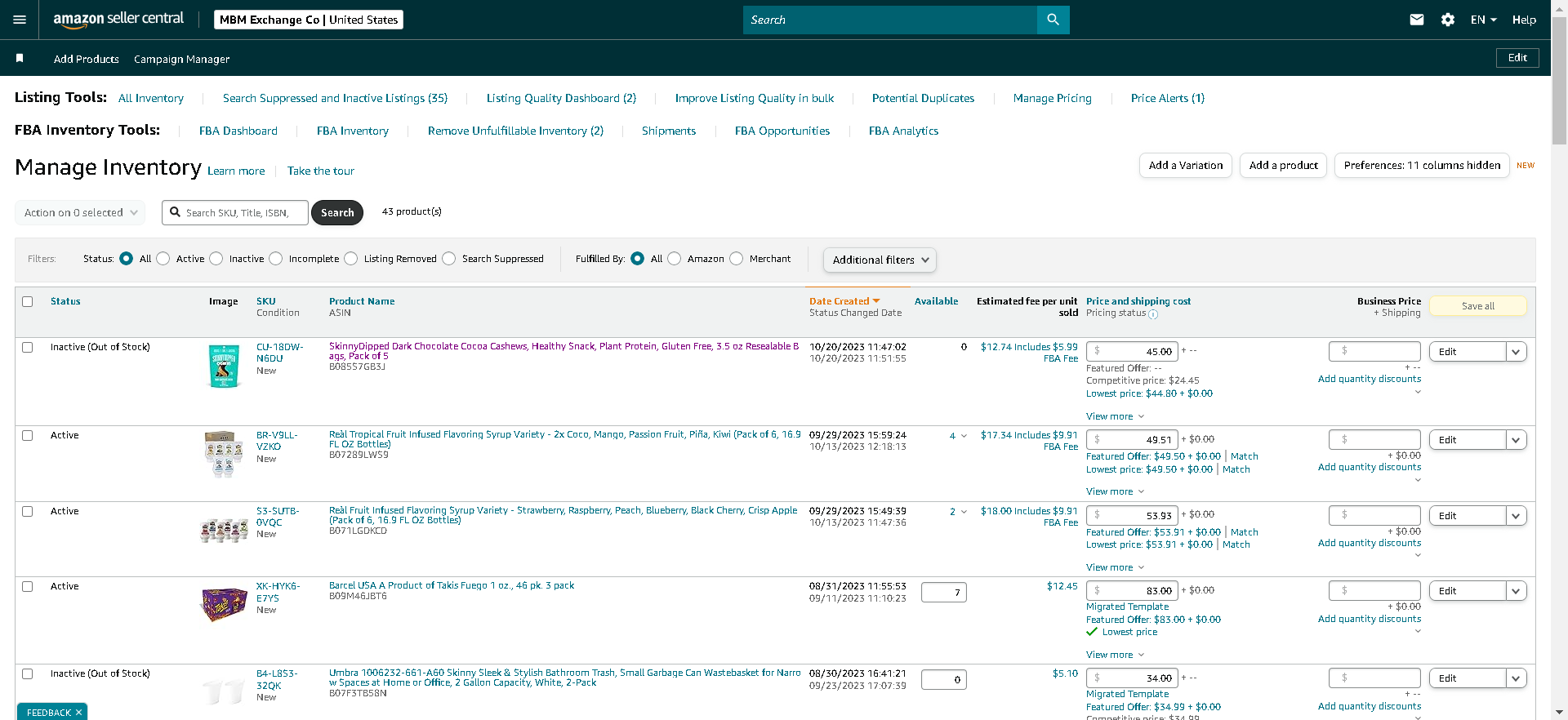Open Preferences: 11 columns hidden
The height and width of the screenshot is (720, 1568).
pyautogui.click(x=1422, y=165)
